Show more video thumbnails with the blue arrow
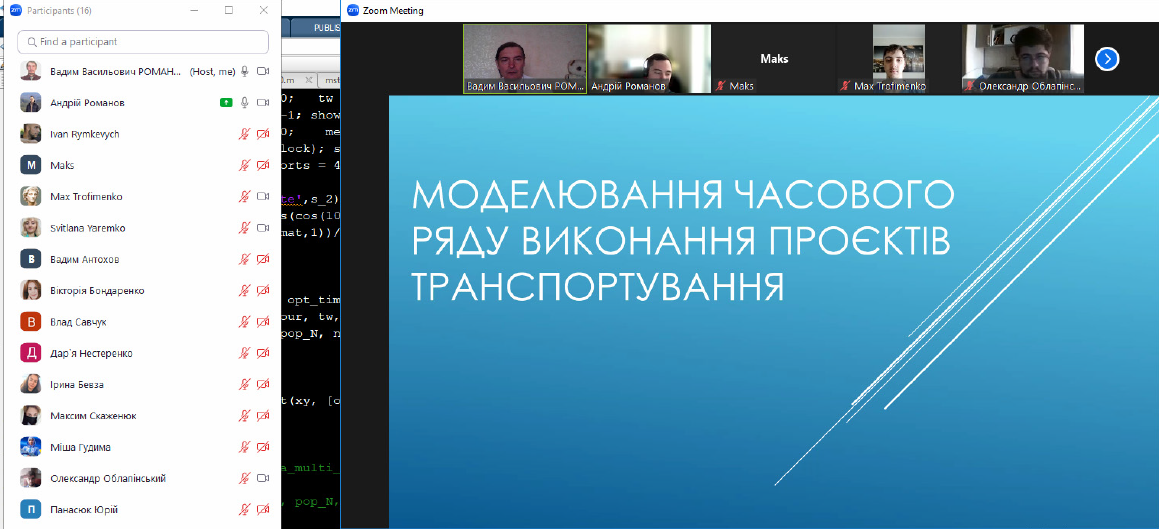Image resolution: width=1159 pixels, height=529 pixels. tap(1107, 59)
